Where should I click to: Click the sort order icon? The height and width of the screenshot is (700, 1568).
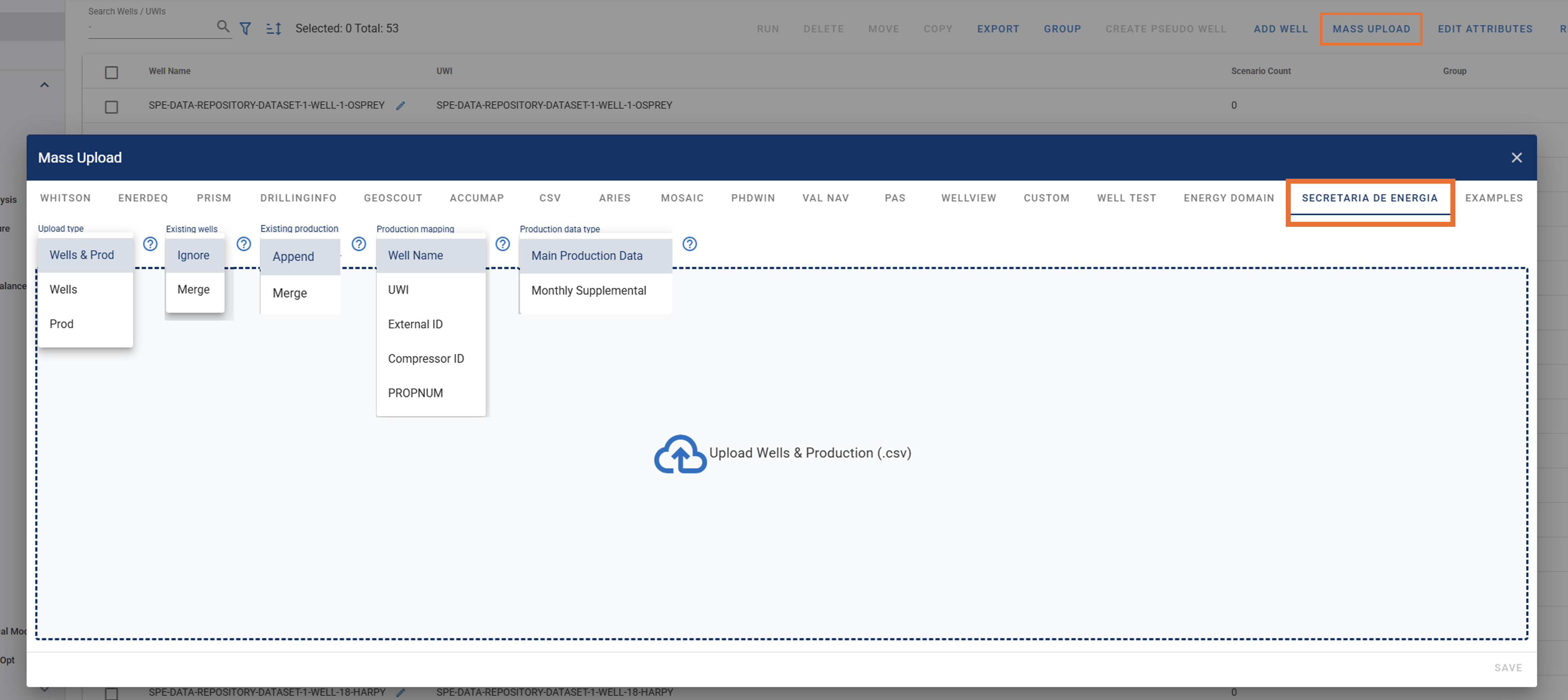click(274, 29)
